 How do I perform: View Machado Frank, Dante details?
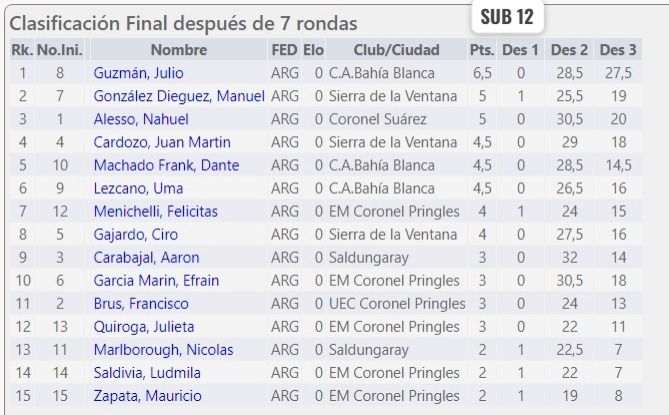click(x=166, y=165)
